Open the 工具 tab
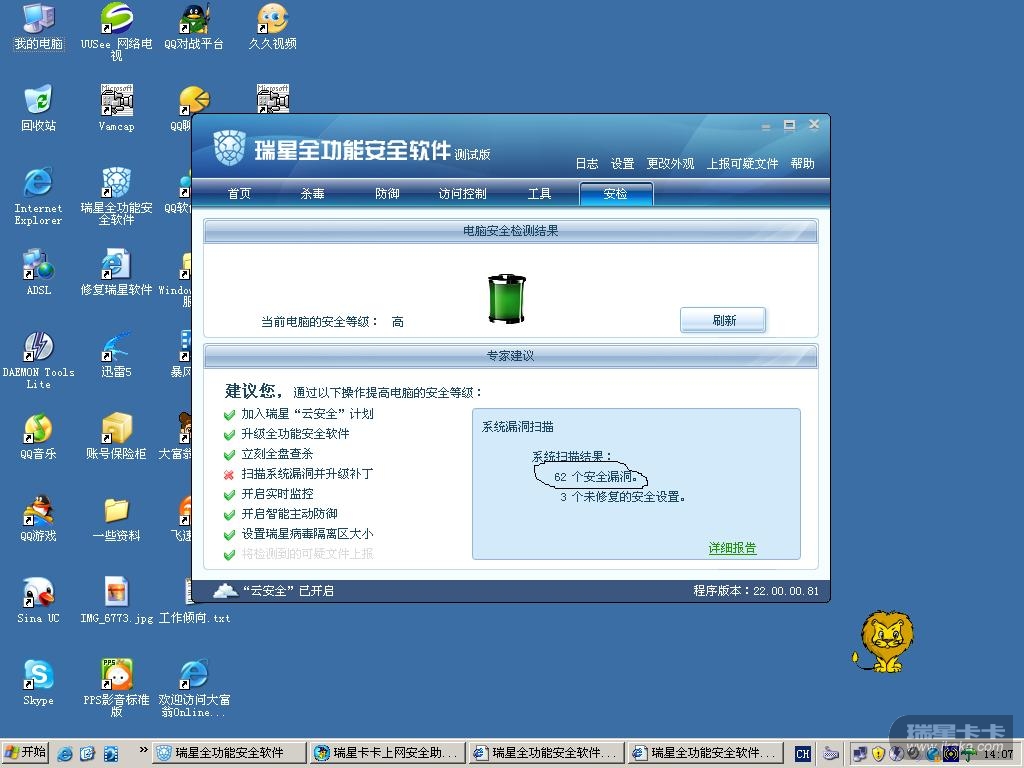The height and width of the screenshot is (768, 1024). pyautogui.click(x=539, y=194)
